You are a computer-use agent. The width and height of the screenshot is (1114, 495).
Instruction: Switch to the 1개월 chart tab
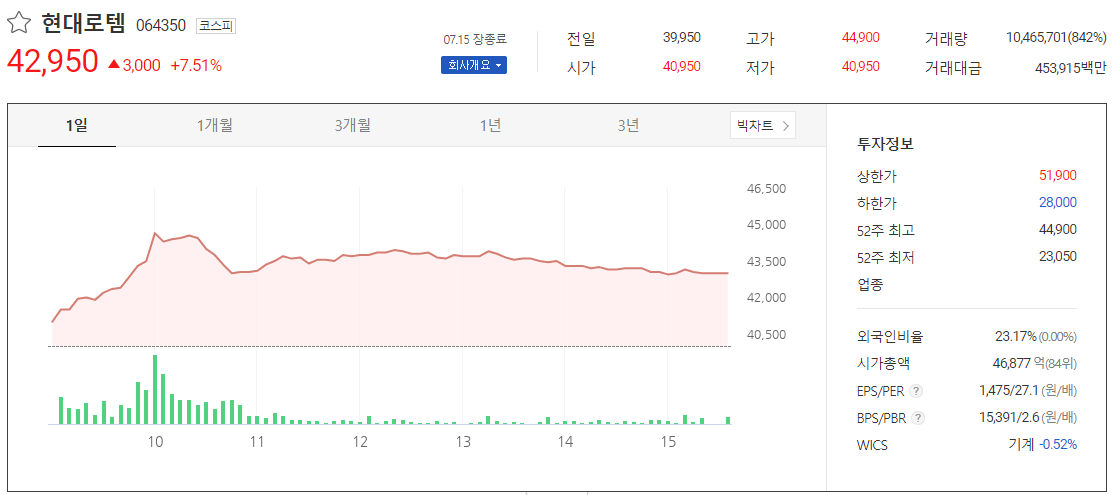[x=215, y=126]
